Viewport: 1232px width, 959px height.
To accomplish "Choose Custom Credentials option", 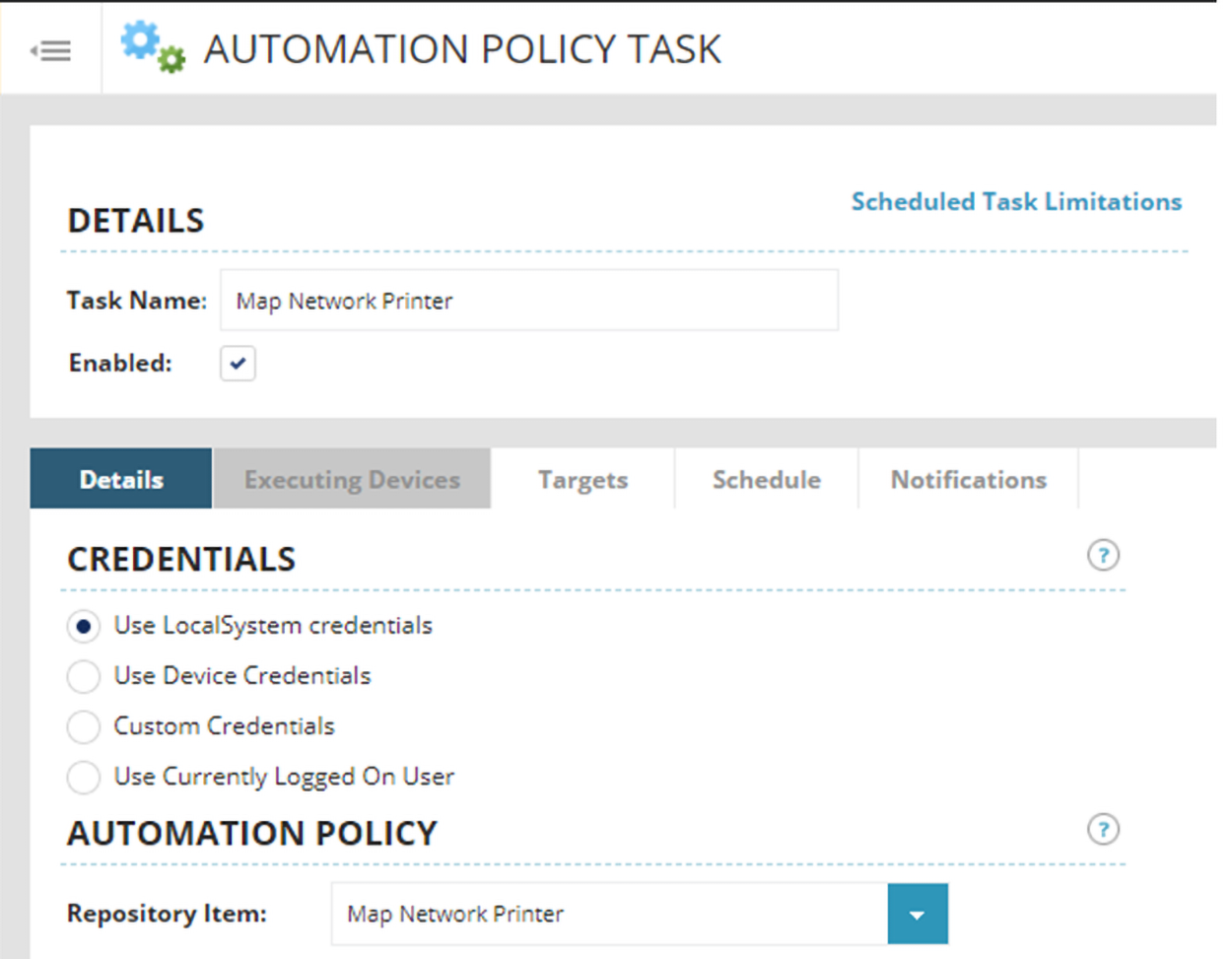I will pyautogui.click(x=84, y=726).
